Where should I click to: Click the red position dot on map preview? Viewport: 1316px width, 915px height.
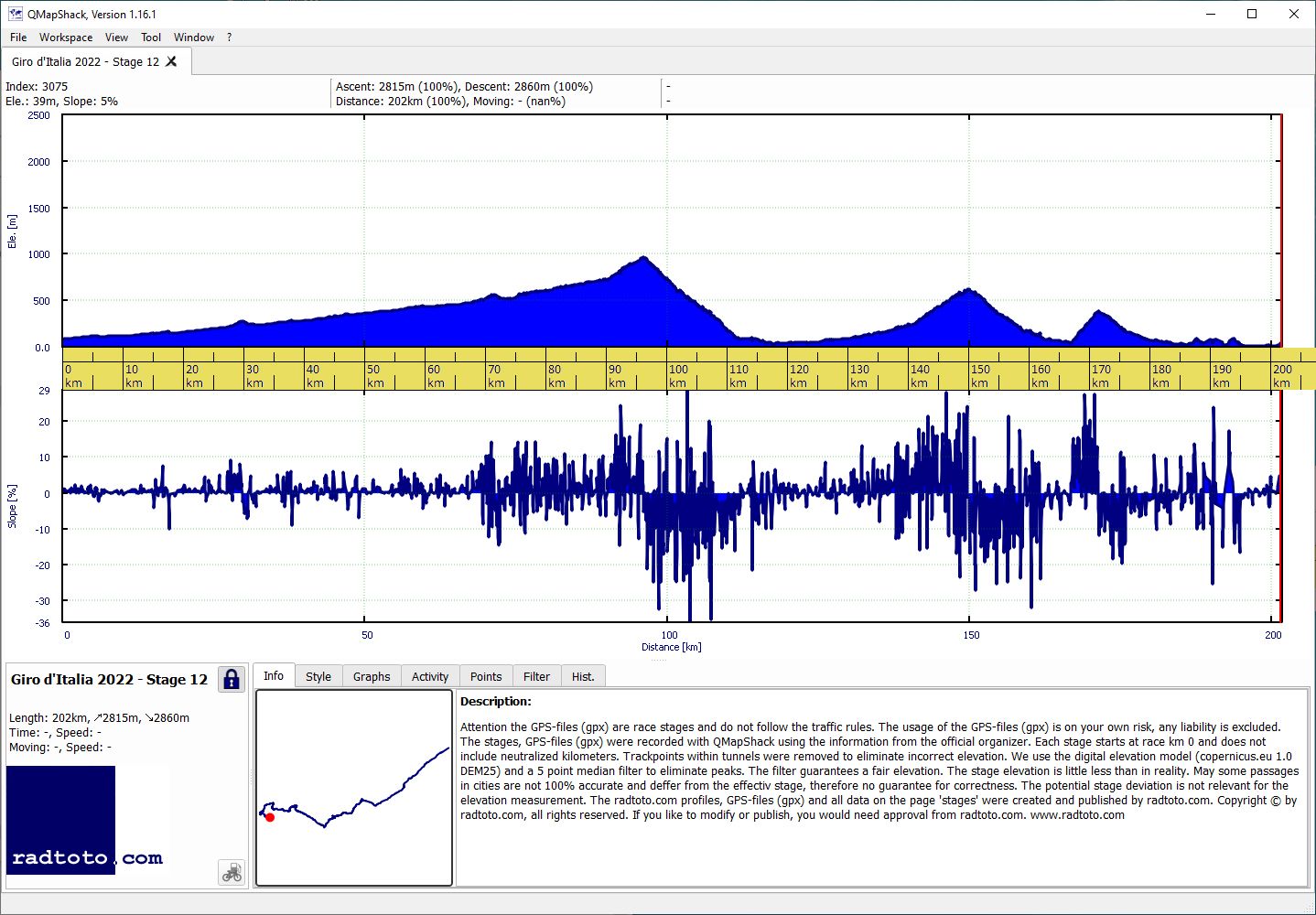(x=269, y=817)
